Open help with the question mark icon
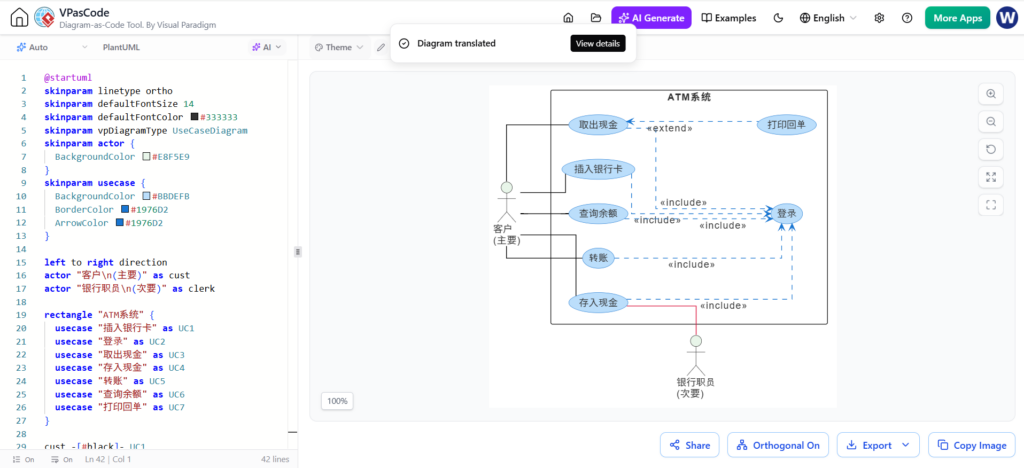This screenshot has width=1024, height=468. click(907, 18)
